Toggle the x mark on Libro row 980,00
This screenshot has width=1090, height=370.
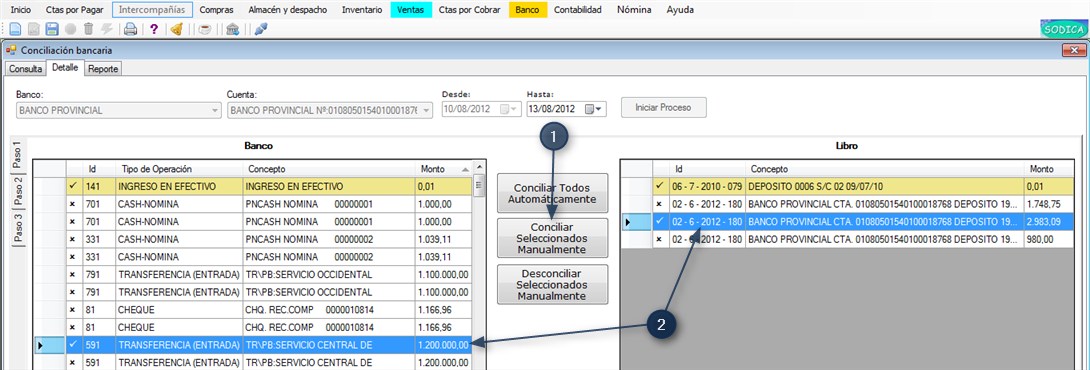point(660,239)
